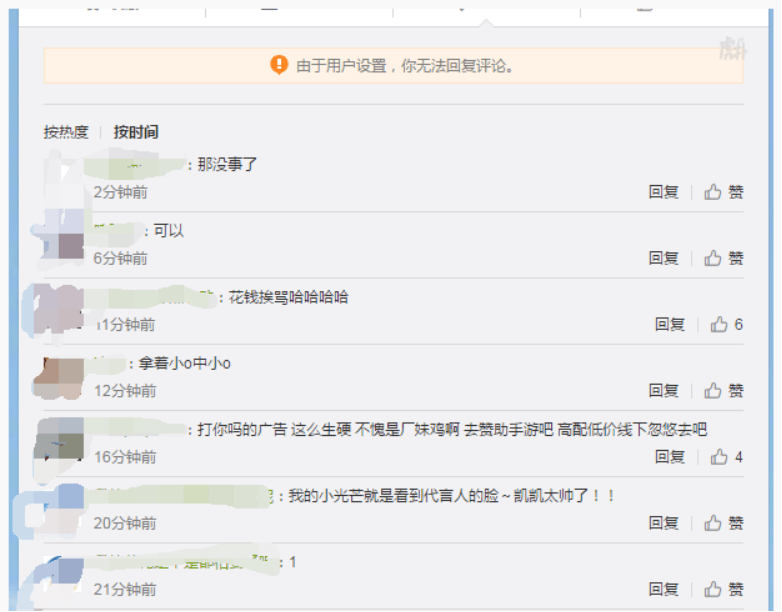
Task: Open username before 那没事了
Action: click(139, 165)
